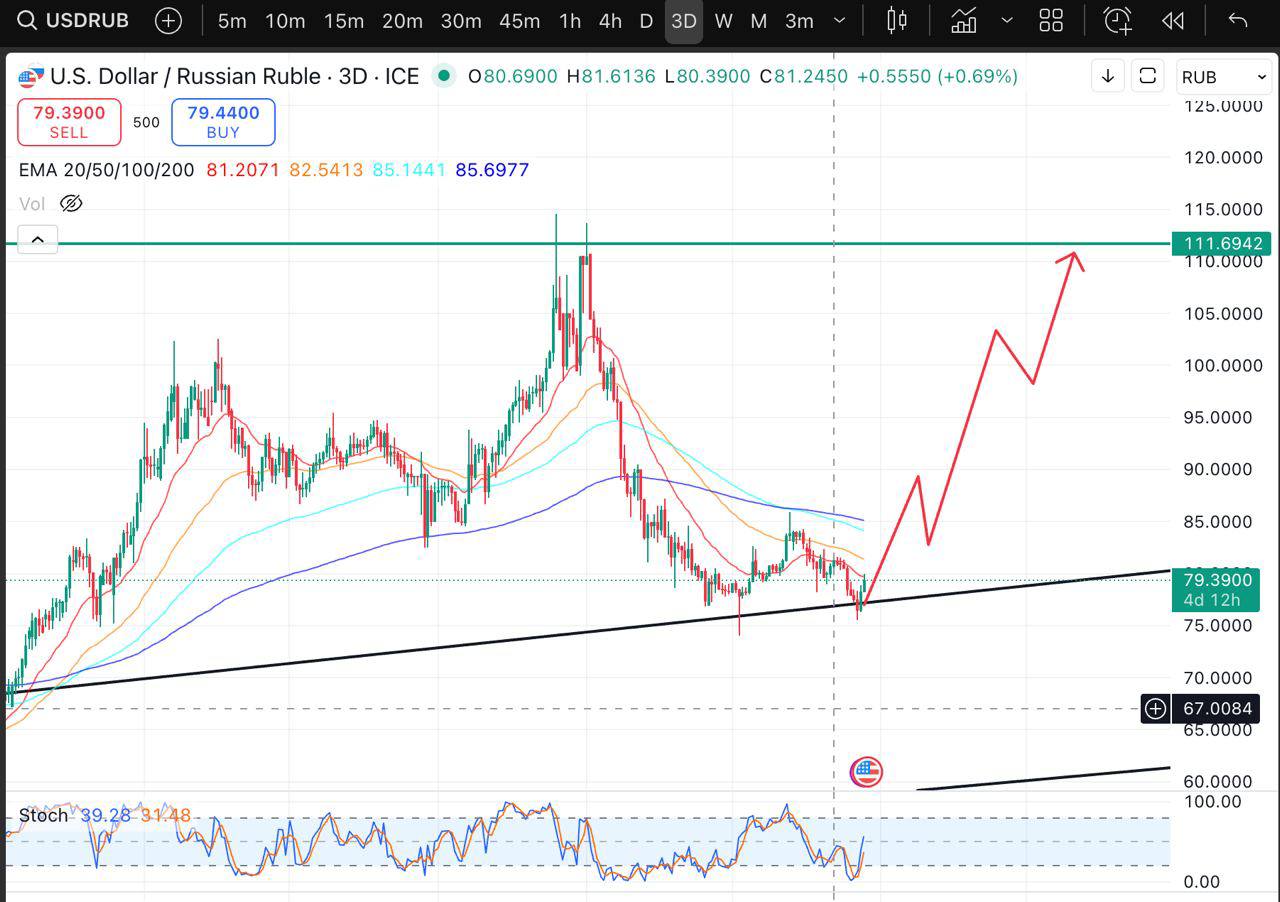Start bar replay mode

[1173, 21]
